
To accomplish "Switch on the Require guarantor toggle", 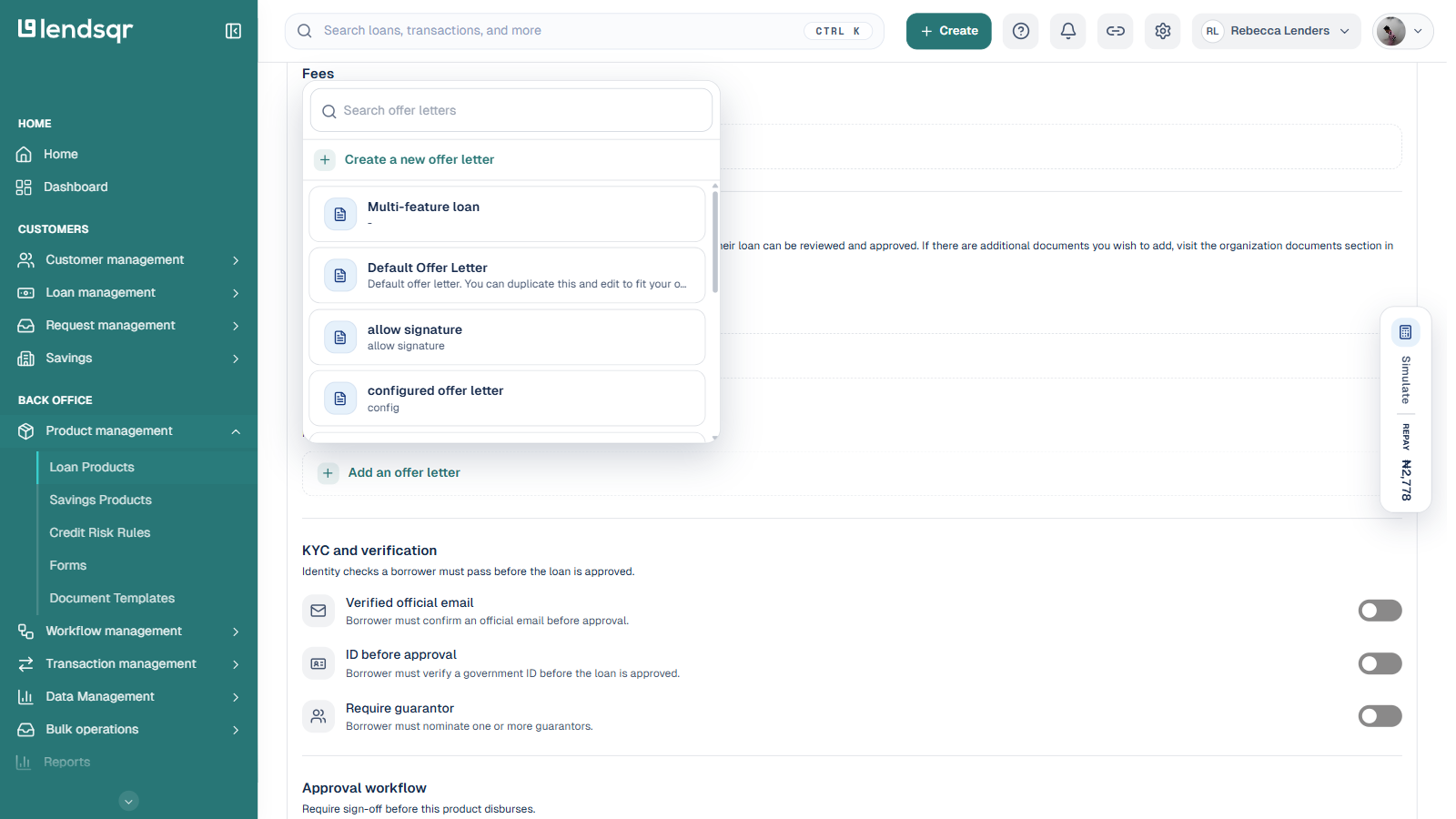I will [1380, 716].
